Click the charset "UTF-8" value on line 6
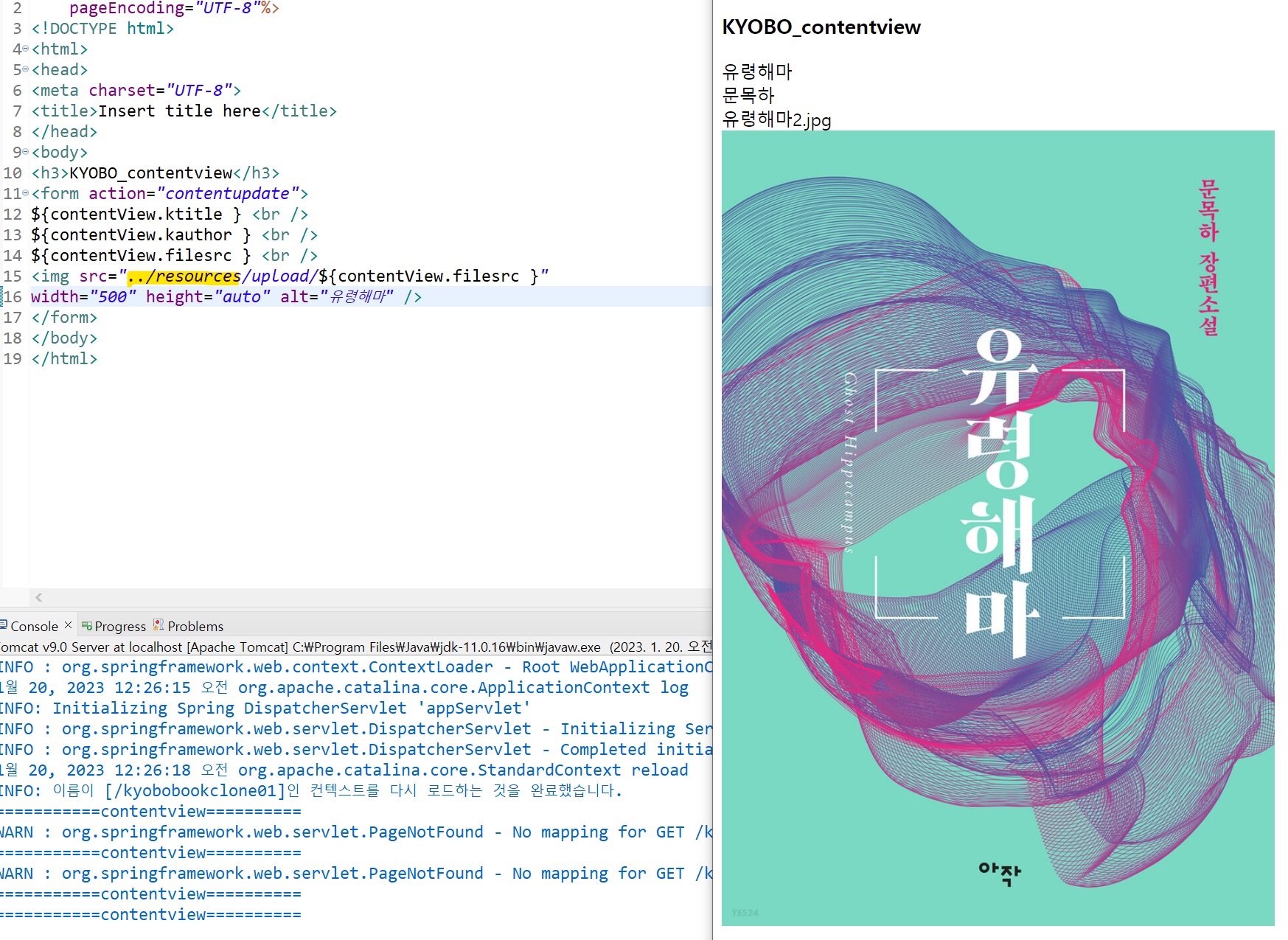1288x940 pixels. tap(200, 90)
